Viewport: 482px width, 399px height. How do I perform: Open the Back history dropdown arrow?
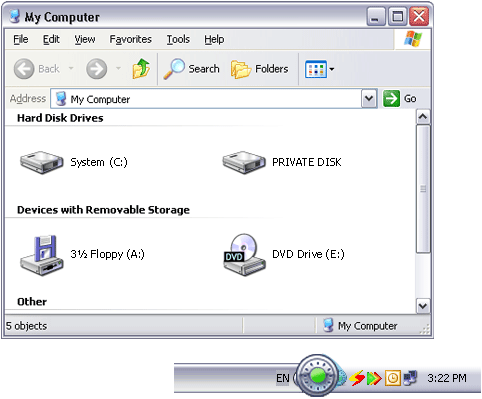pyautogui.click(x=71, y=68)
